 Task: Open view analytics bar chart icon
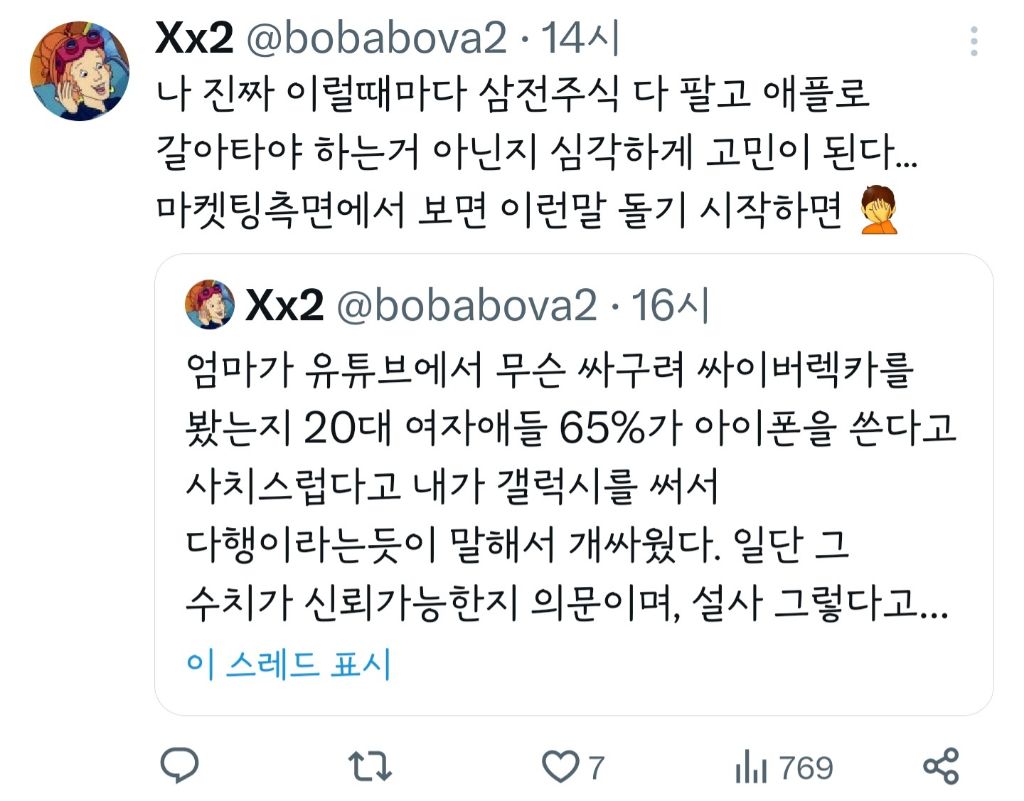(750, 766)
